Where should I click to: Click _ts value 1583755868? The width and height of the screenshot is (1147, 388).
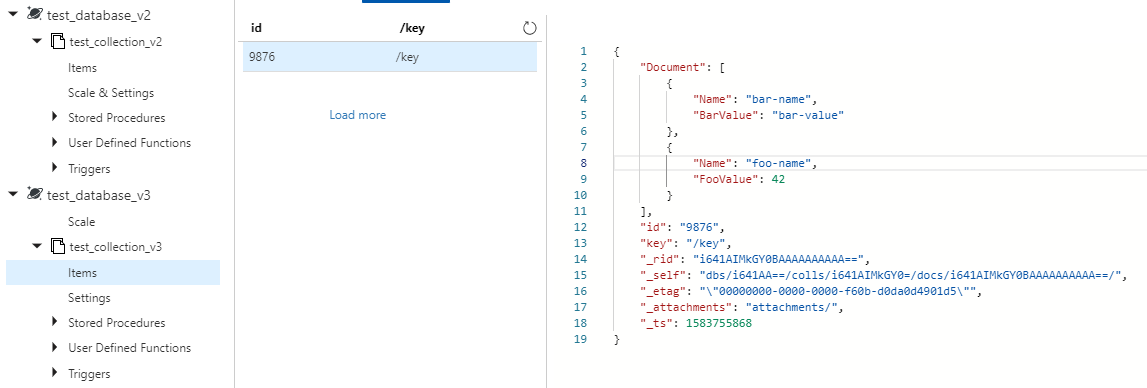click(x=718, y=324)
